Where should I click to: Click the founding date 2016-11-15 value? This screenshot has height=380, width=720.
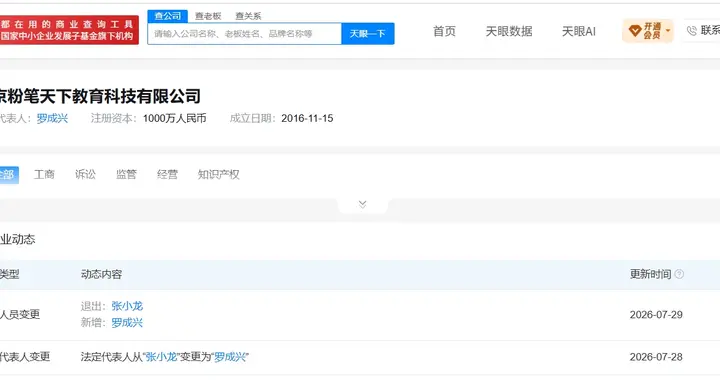[x=307, y=118]
